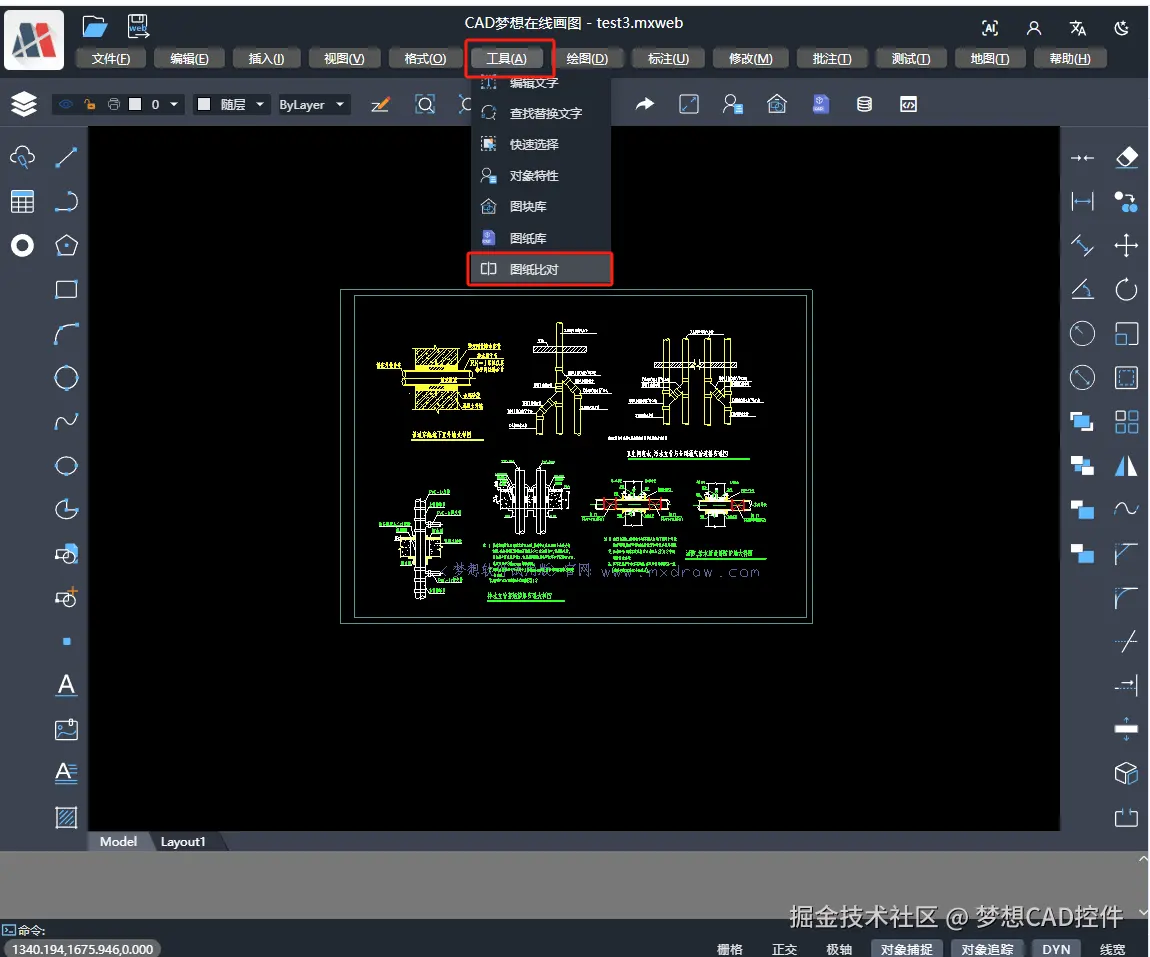Toggle 正交 ortho mode
Image resolution: width=1150 pixels, height=957 pixels.
[x=784, y=949]
